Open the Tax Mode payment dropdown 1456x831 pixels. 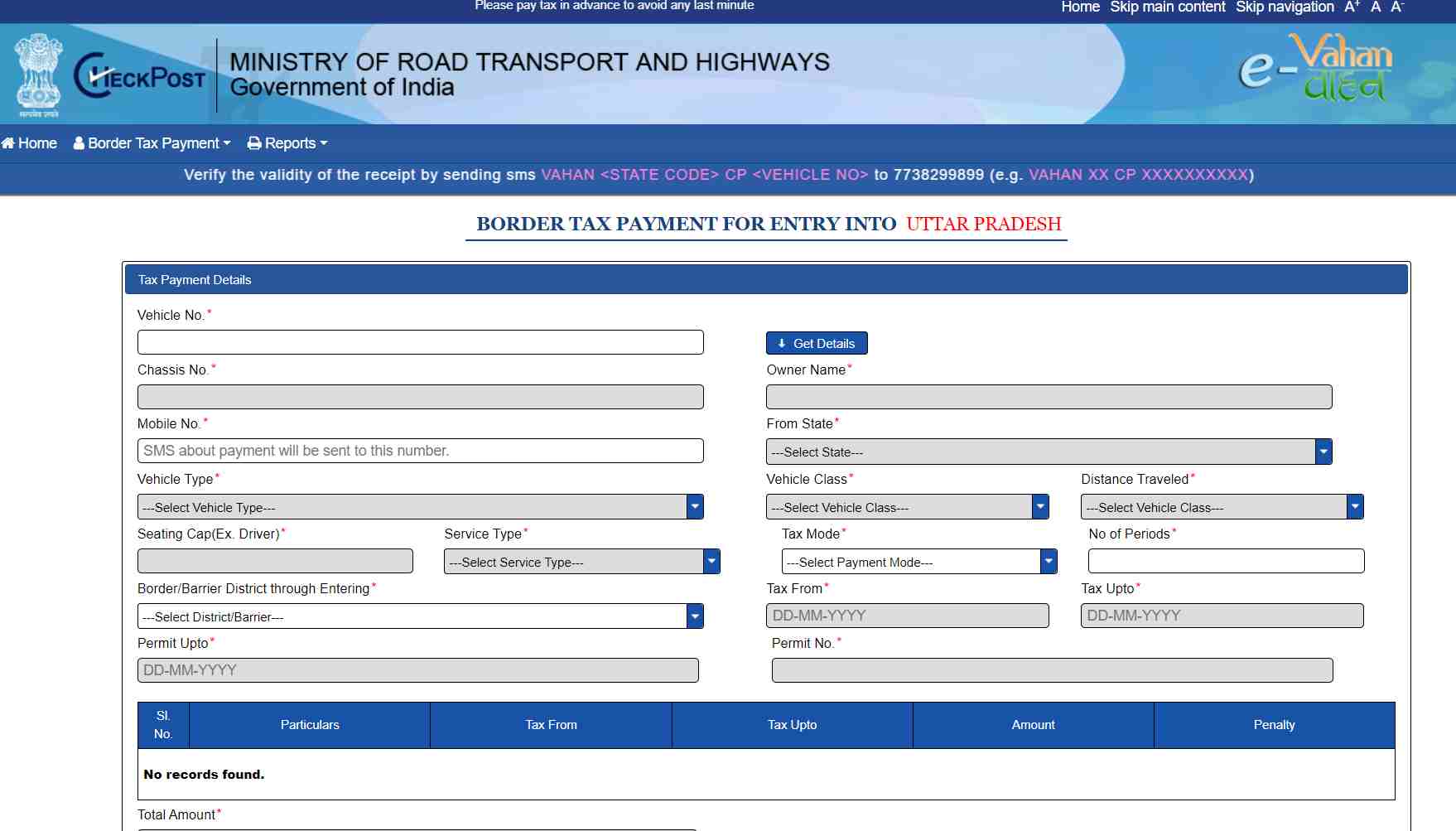click(x=1048, y=562)
